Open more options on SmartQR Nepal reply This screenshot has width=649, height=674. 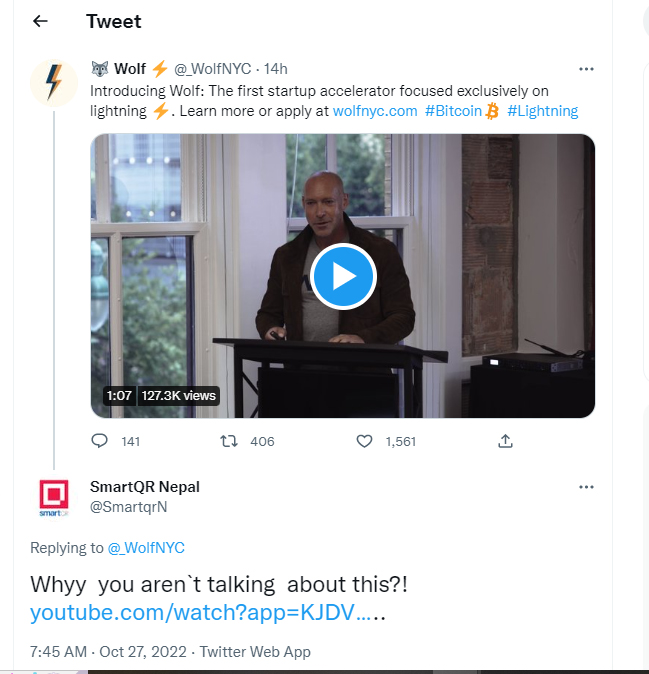point(586,487)
